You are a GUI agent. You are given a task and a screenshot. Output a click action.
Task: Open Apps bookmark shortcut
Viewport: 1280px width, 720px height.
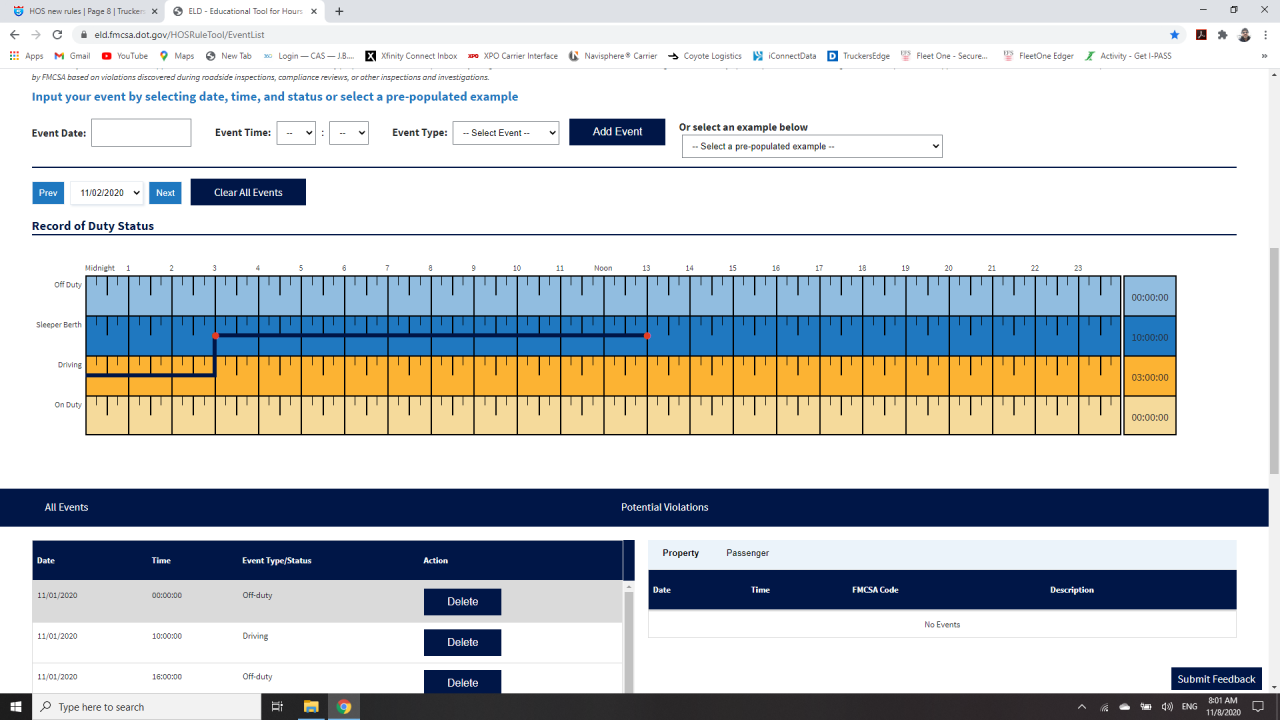[x=27, y=56]
